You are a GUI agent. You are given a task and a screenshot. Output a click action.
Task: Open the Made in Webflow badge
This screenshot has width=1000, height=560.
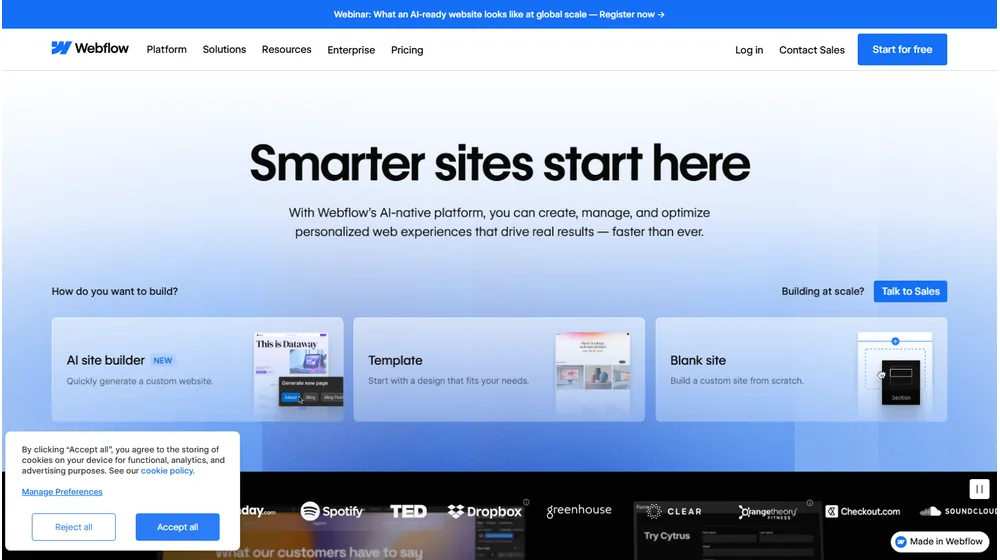point(939,541)
